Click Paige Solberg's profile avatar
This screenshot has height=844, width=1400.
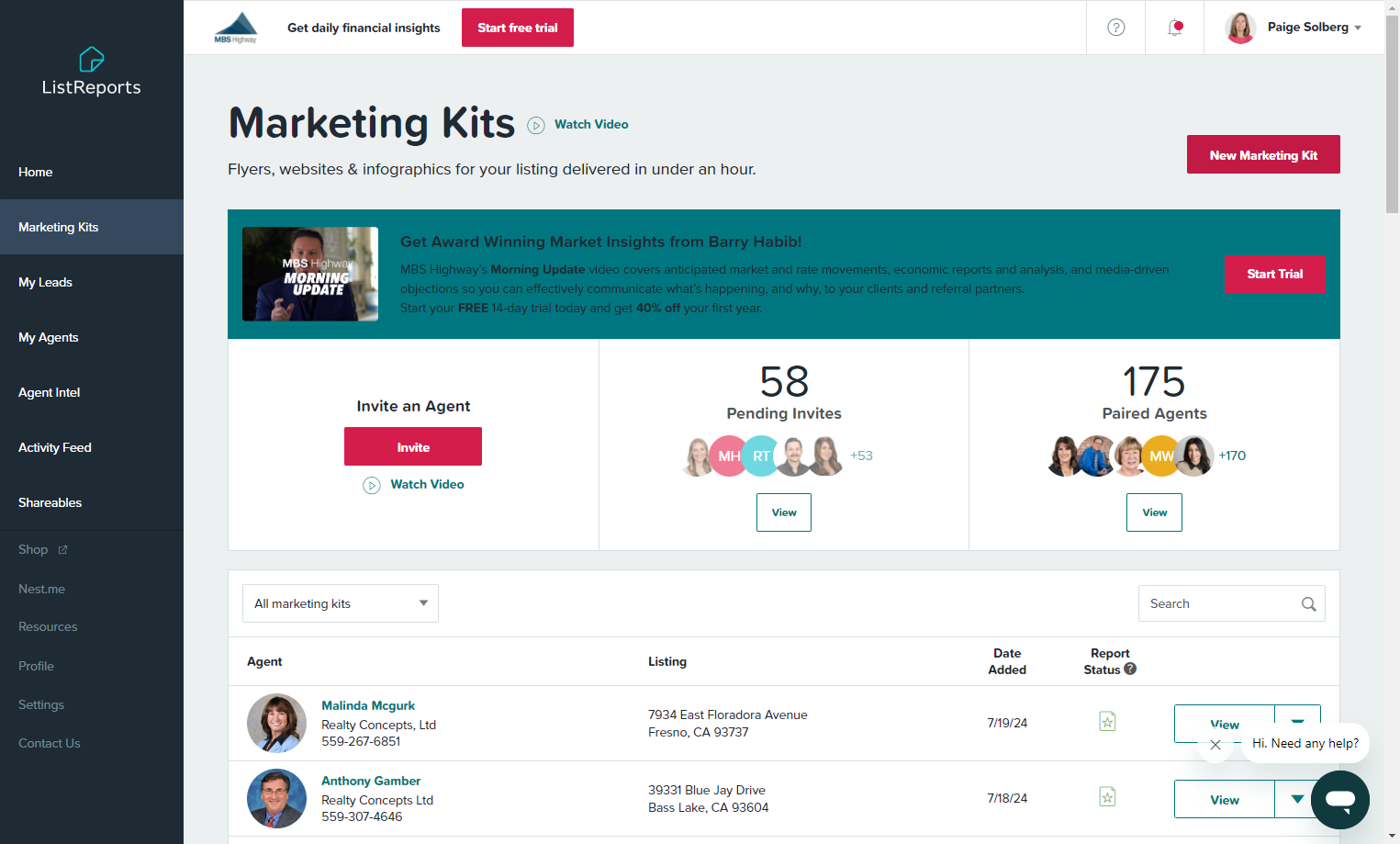pos(1240,28)
